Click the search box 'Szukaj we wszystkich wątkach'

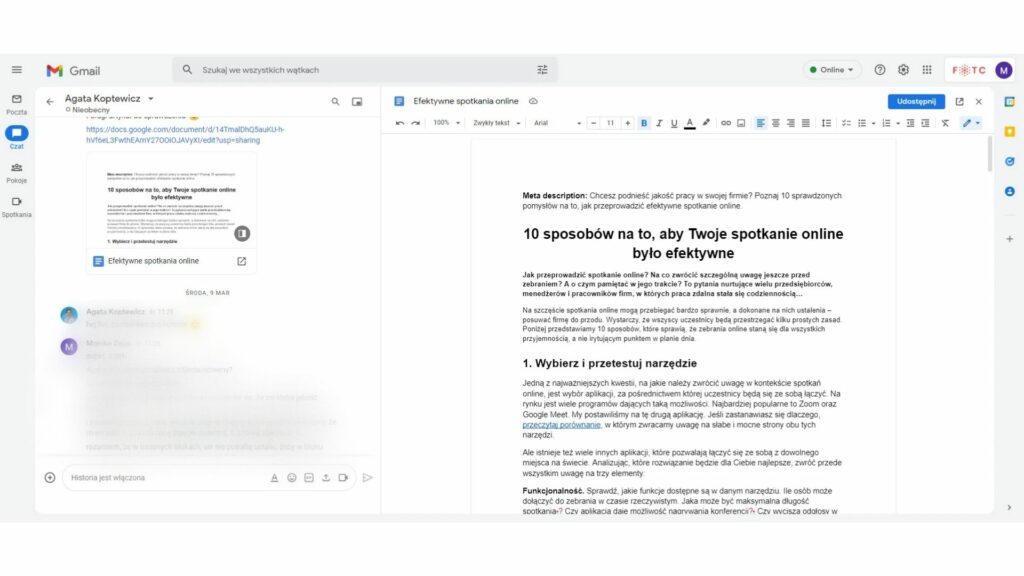[x=364, y=70]
